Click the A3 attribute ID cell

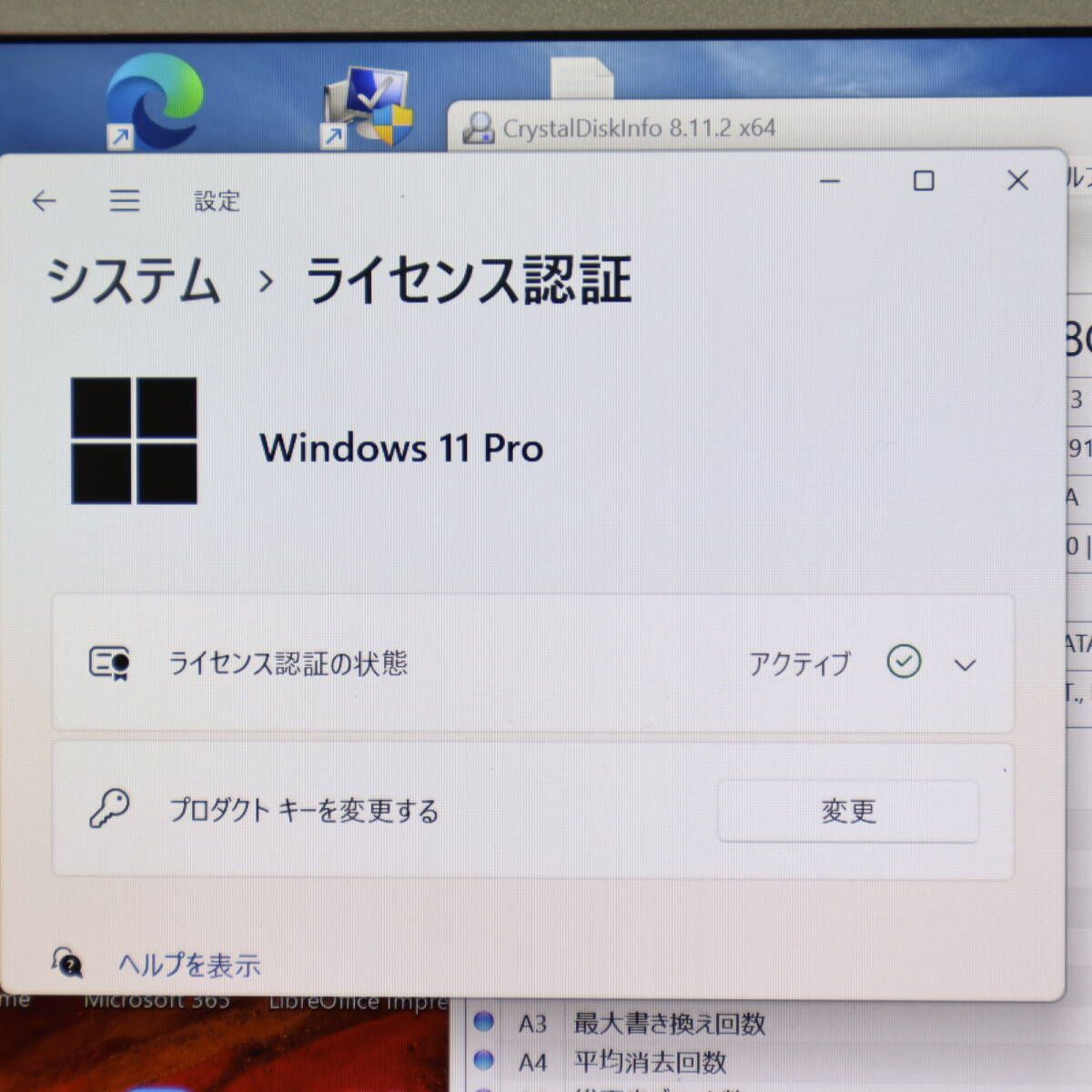tap(533, 1024)
